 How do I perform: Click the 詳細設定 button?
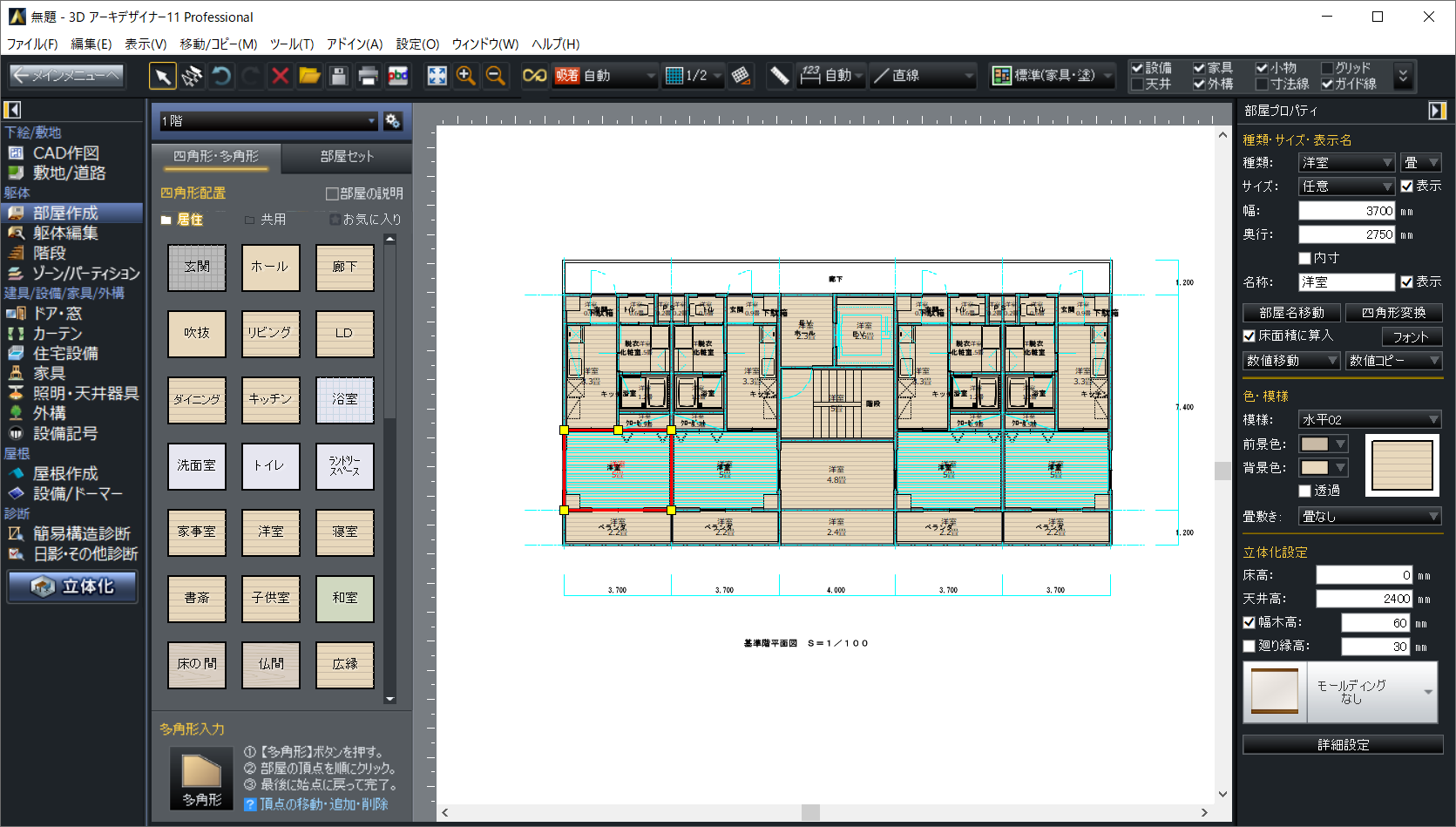[1343, 745]
